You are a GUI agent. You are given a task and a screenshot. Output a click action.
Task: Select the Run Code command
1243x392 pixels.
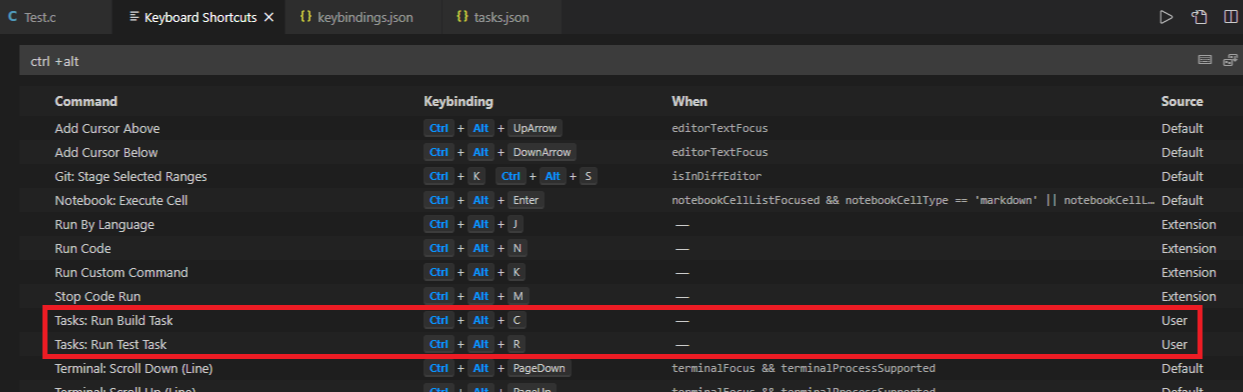coord(83,248)
